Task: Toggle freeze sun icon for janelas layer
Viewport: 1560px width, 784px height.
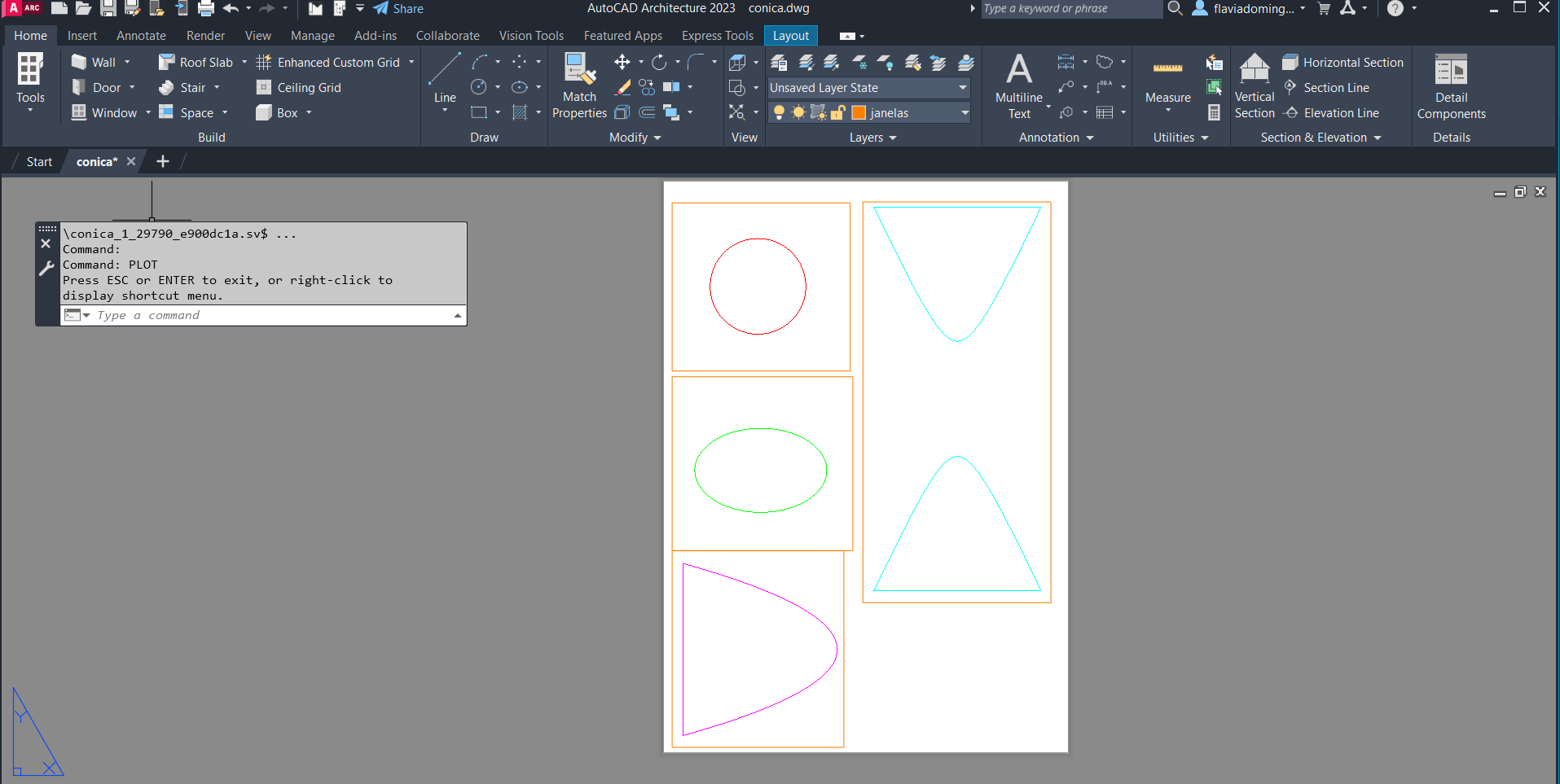Action: pos(798,113)
